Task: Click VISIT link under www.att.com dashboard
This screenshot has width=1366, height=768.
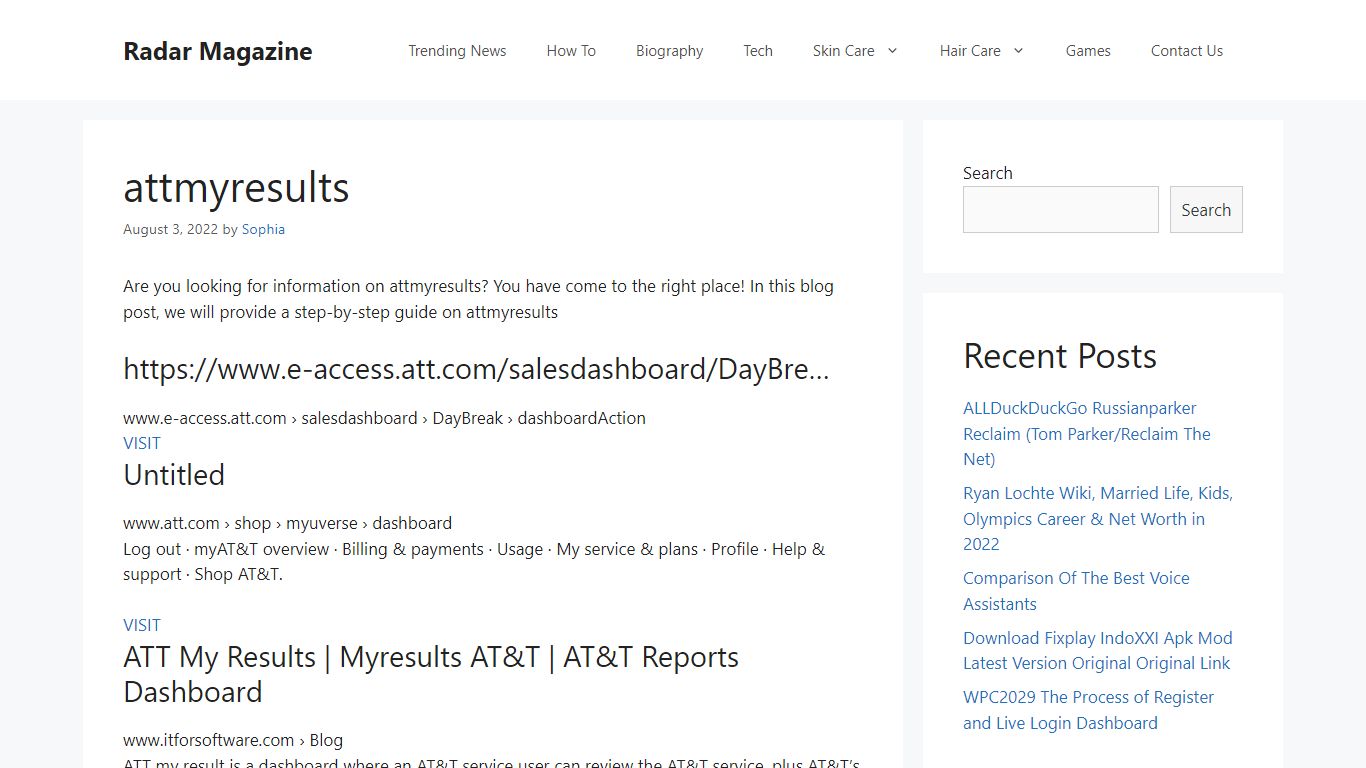Action: pos(141,625)
